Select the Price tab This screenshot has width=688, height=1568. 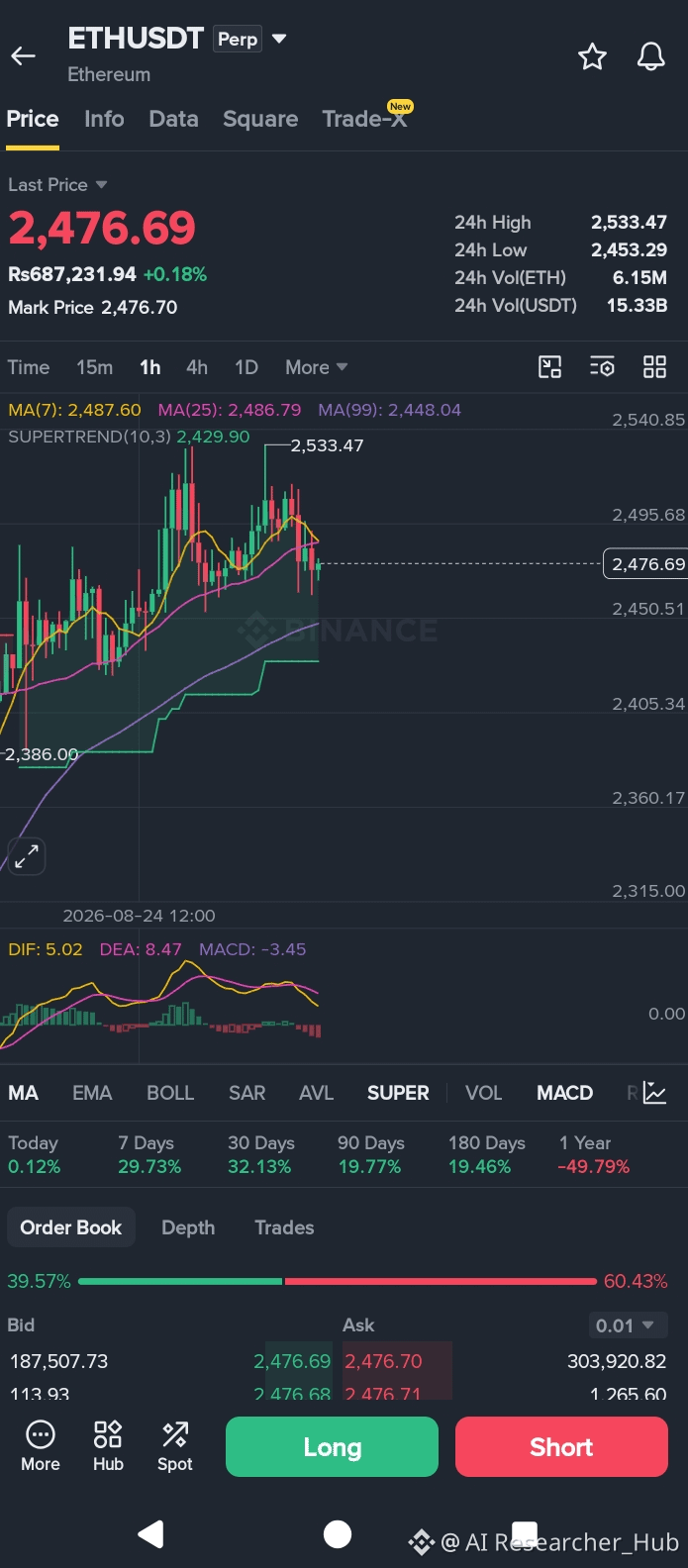click(33, 119)
